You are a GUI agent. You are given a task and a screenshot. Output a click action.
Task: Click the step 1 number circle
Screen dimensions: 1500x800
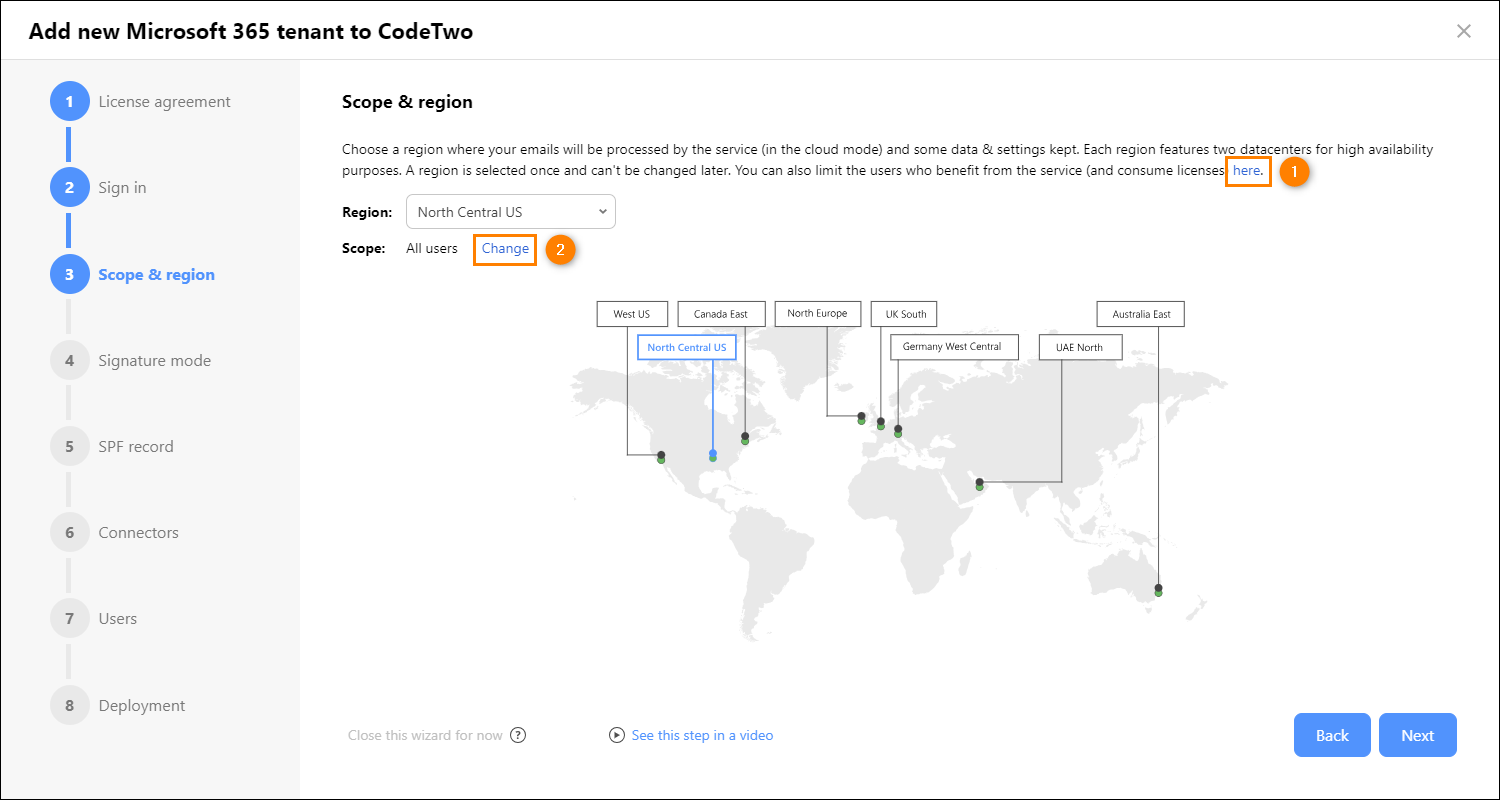70,102
